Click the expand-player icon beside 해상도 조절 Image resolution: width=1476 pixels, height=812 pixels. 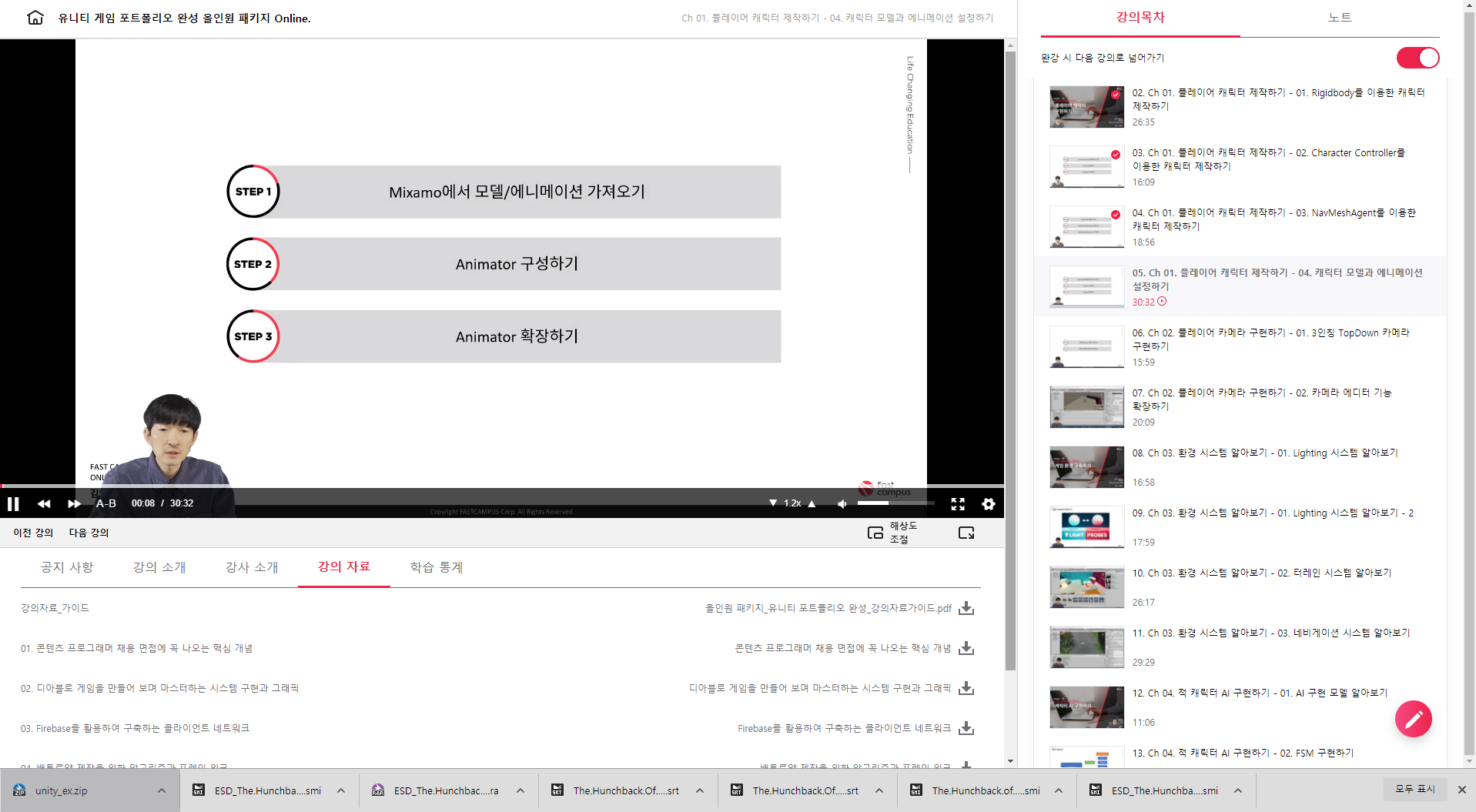[966, 533]
